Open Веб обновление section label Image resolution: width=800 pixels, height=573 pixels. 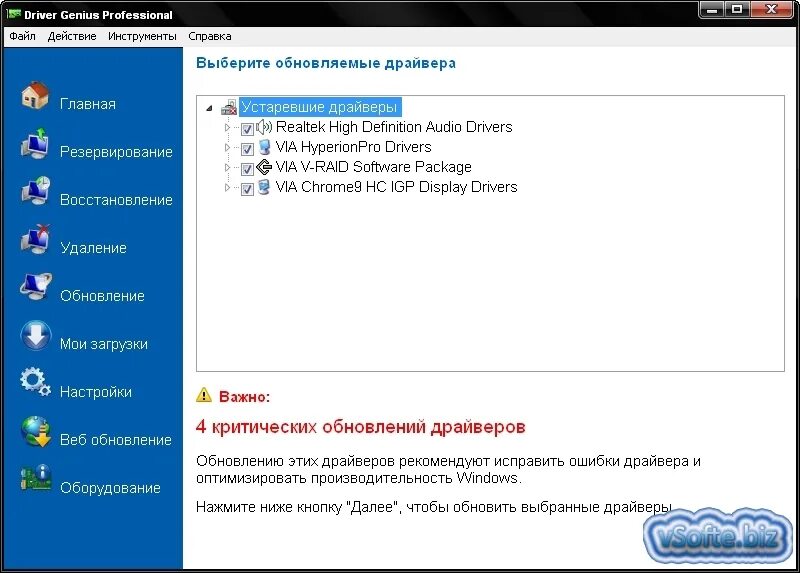(x=116, y=440)
